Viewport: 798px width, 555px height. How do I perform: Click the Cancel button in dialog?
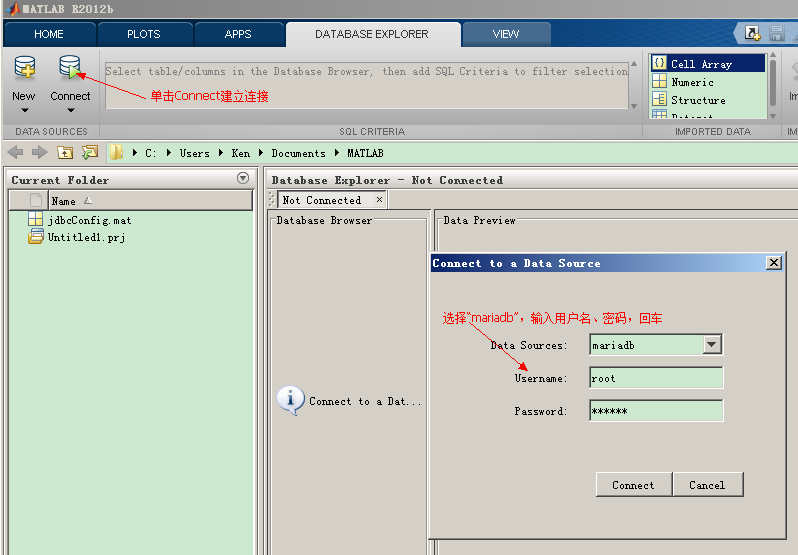click(707, 484)
